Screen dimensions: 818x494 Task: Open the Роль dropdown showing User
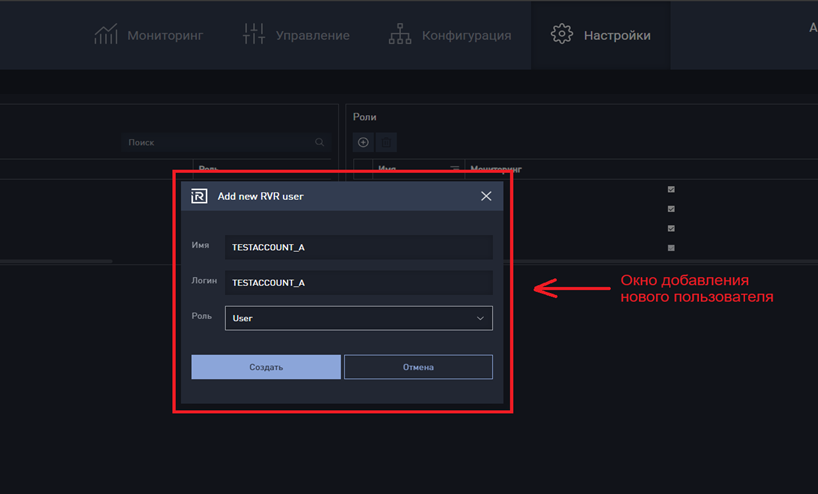tap(359, 318)
